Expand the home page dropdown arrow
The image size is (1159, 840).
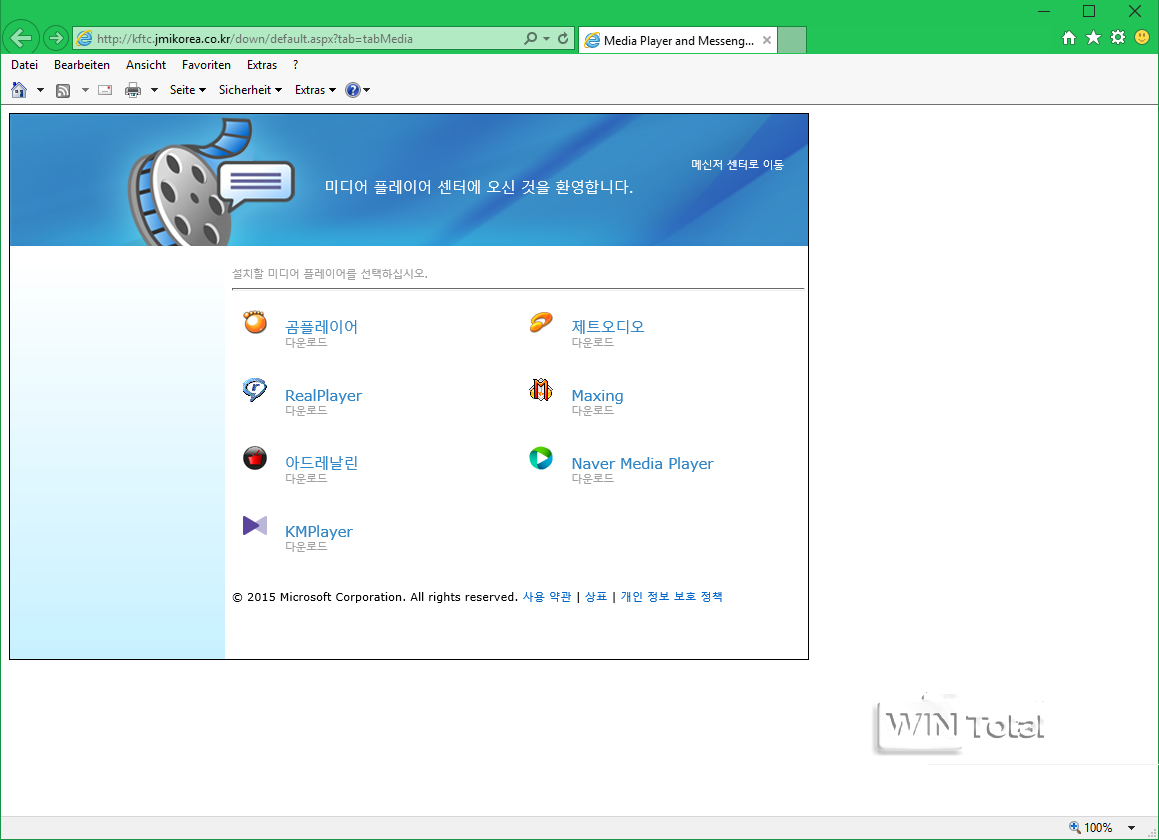click(x=40, y=90)
